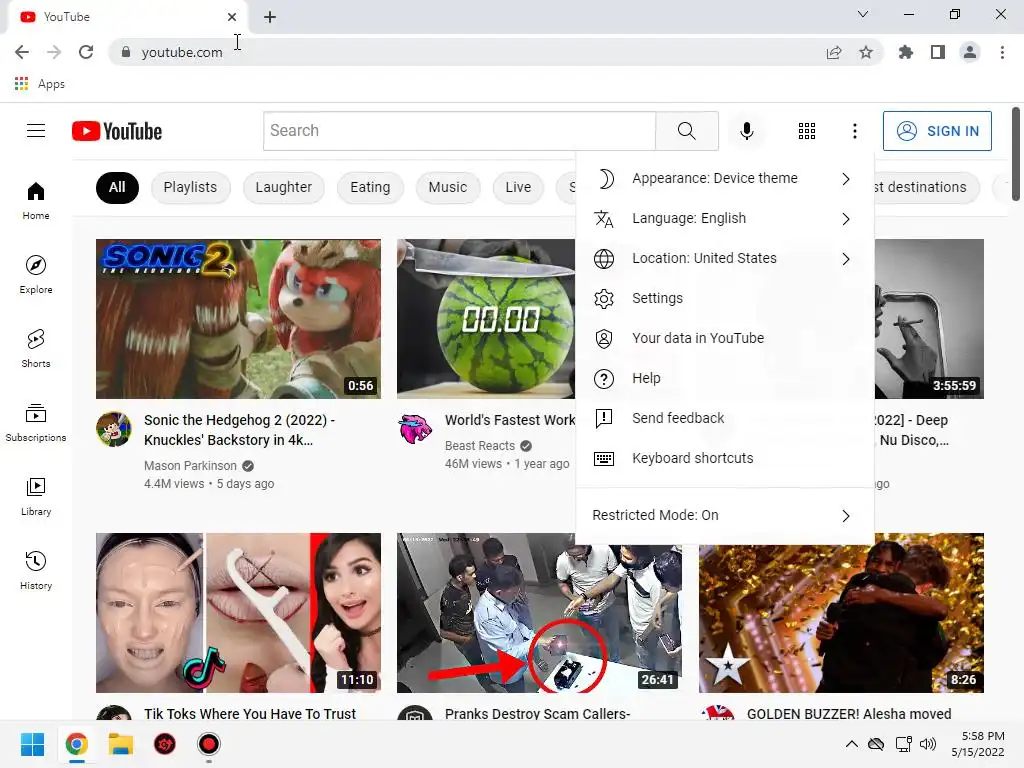Viewport: 1024px width, 768px height.
Task: Show hidden system tray icons
Action: tap(852, 744)
